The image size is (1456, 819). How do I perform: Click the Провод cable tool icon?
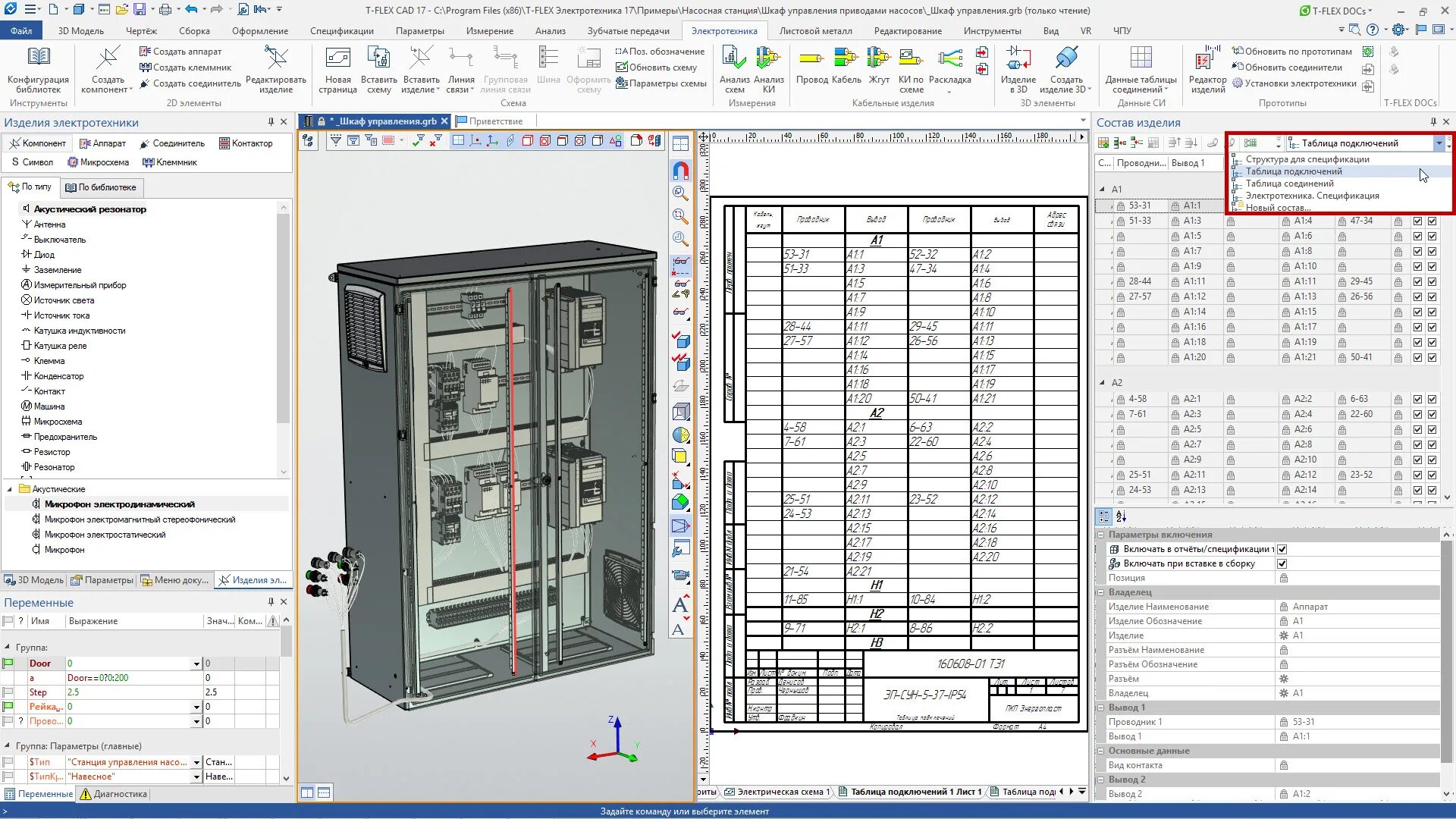[x=811, y=59]
